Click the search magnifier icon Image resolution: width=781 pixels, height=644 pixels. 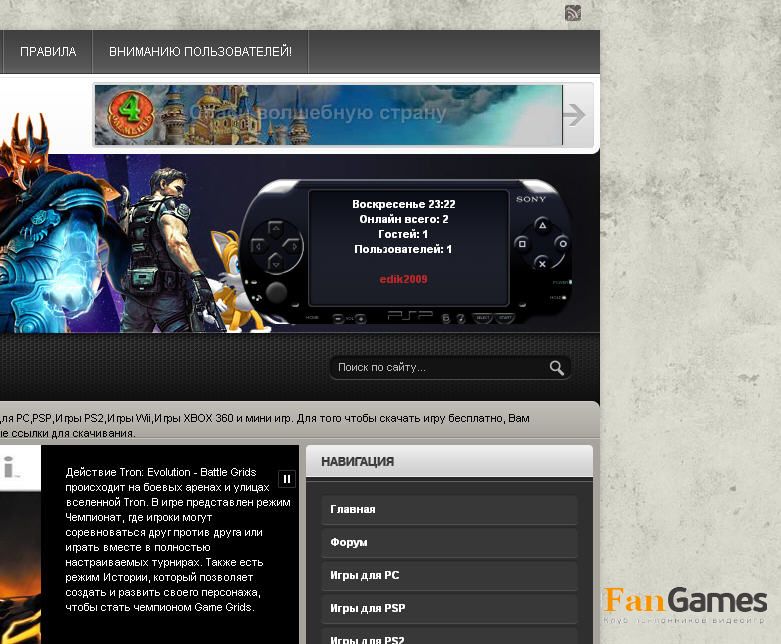[x=556, y=368]
